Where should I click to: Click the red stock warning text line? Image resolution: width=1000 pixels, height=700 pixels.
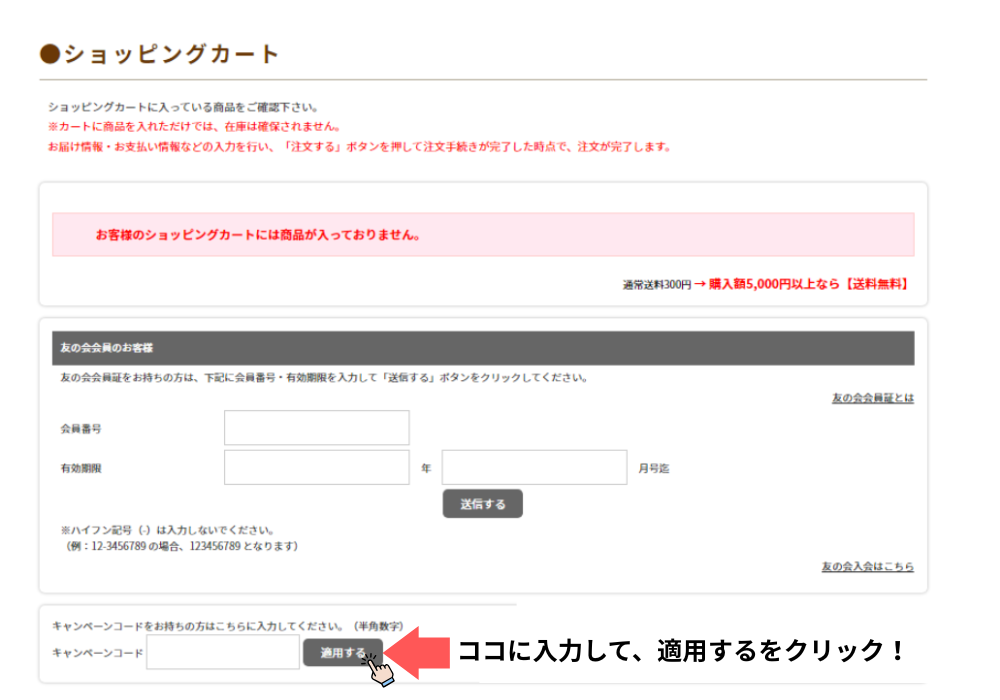pyautogui.click(x=194, y=127)
